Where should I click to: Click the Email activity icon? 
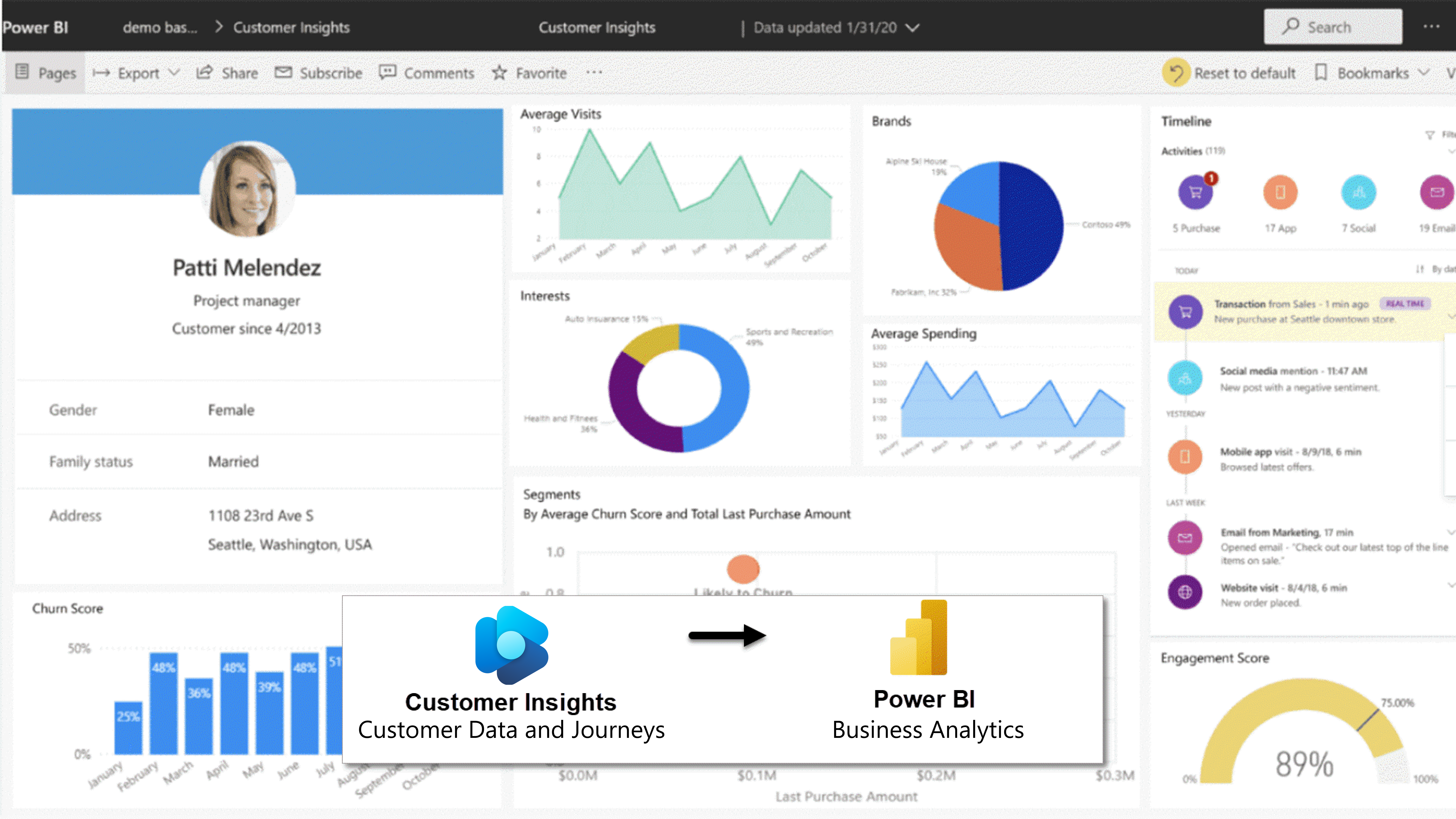pyautogui.click(x=1436, y=192)
